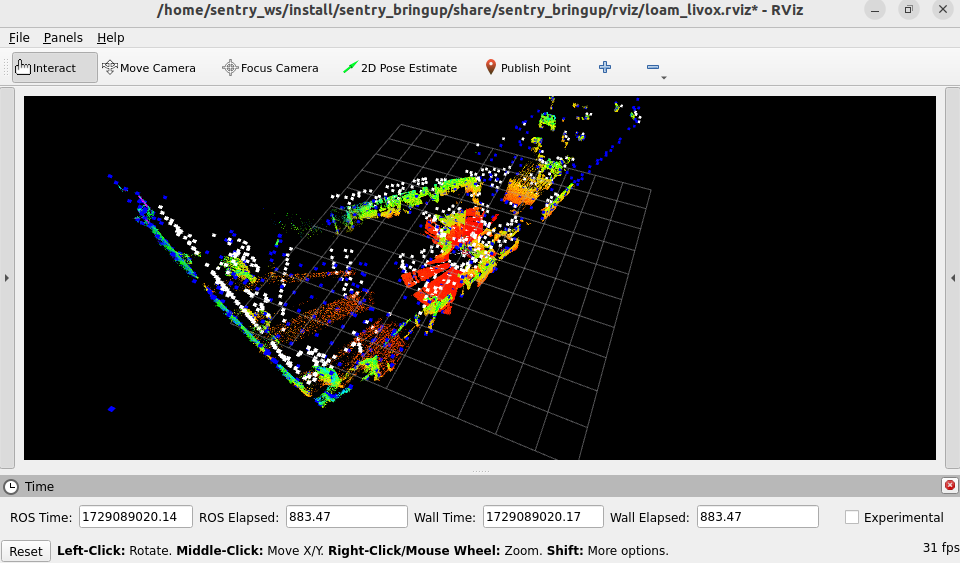This screenshot has height=563, width=960.
Task: Click the clock icon in Time panel header
Action: (11, 487)
